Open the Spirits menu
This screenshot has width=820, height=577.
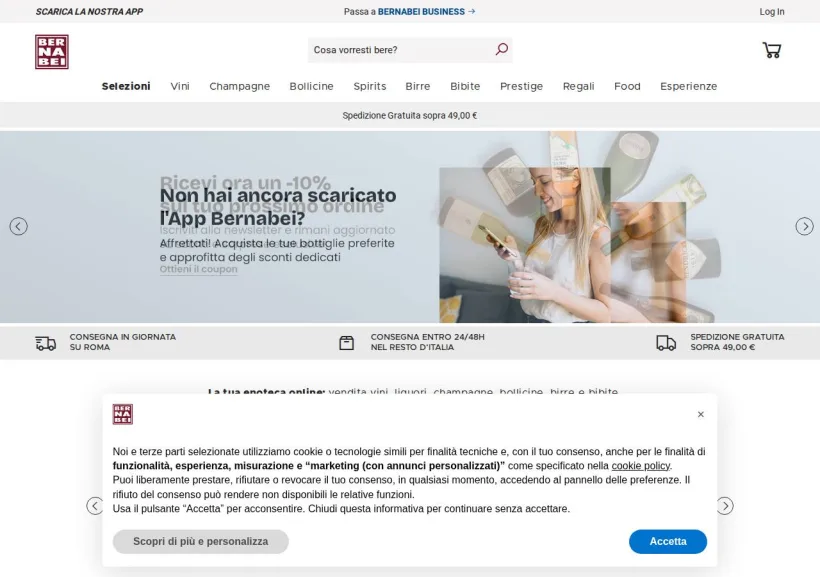pyautogui.click(x=370, y=86)
